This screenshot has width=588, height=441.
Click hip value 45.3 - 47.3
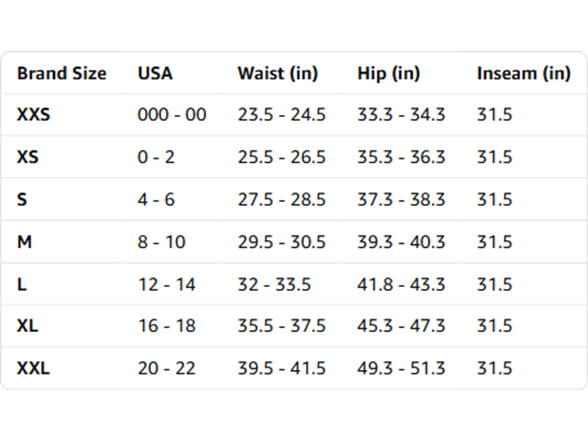pos(401,326)
